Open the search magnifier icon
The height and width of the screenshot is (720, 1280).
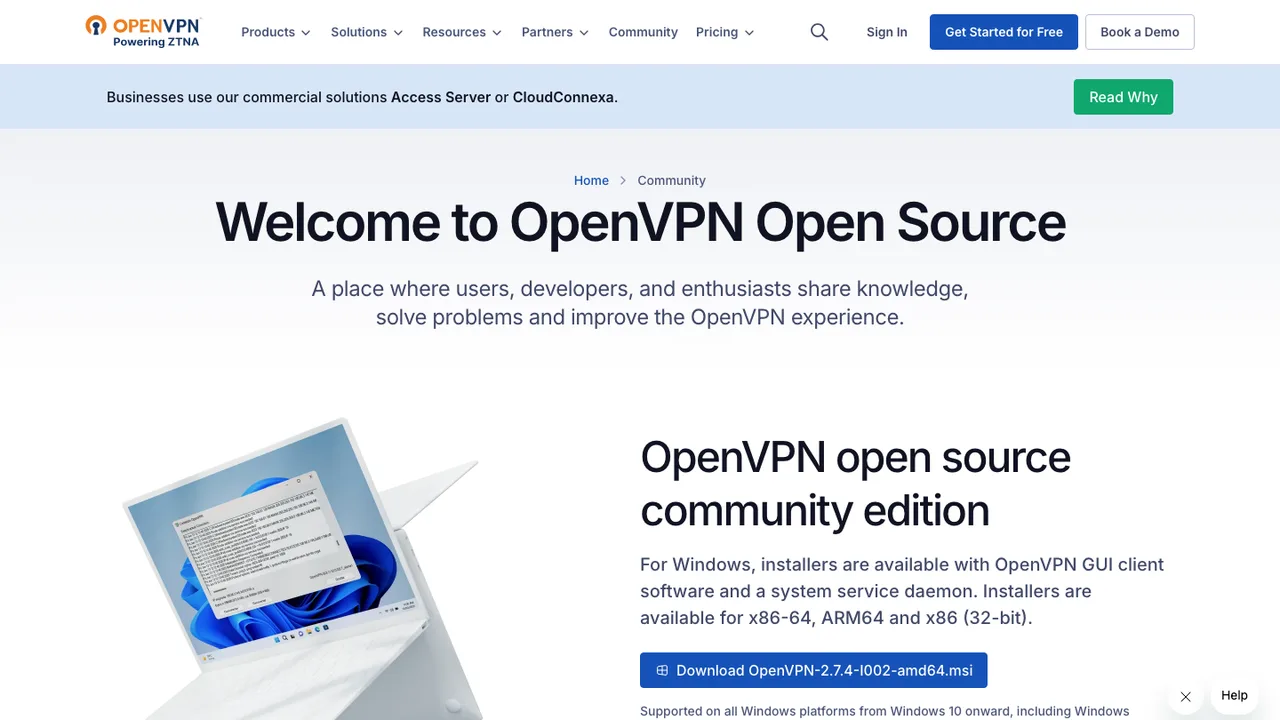click(819, 32)
